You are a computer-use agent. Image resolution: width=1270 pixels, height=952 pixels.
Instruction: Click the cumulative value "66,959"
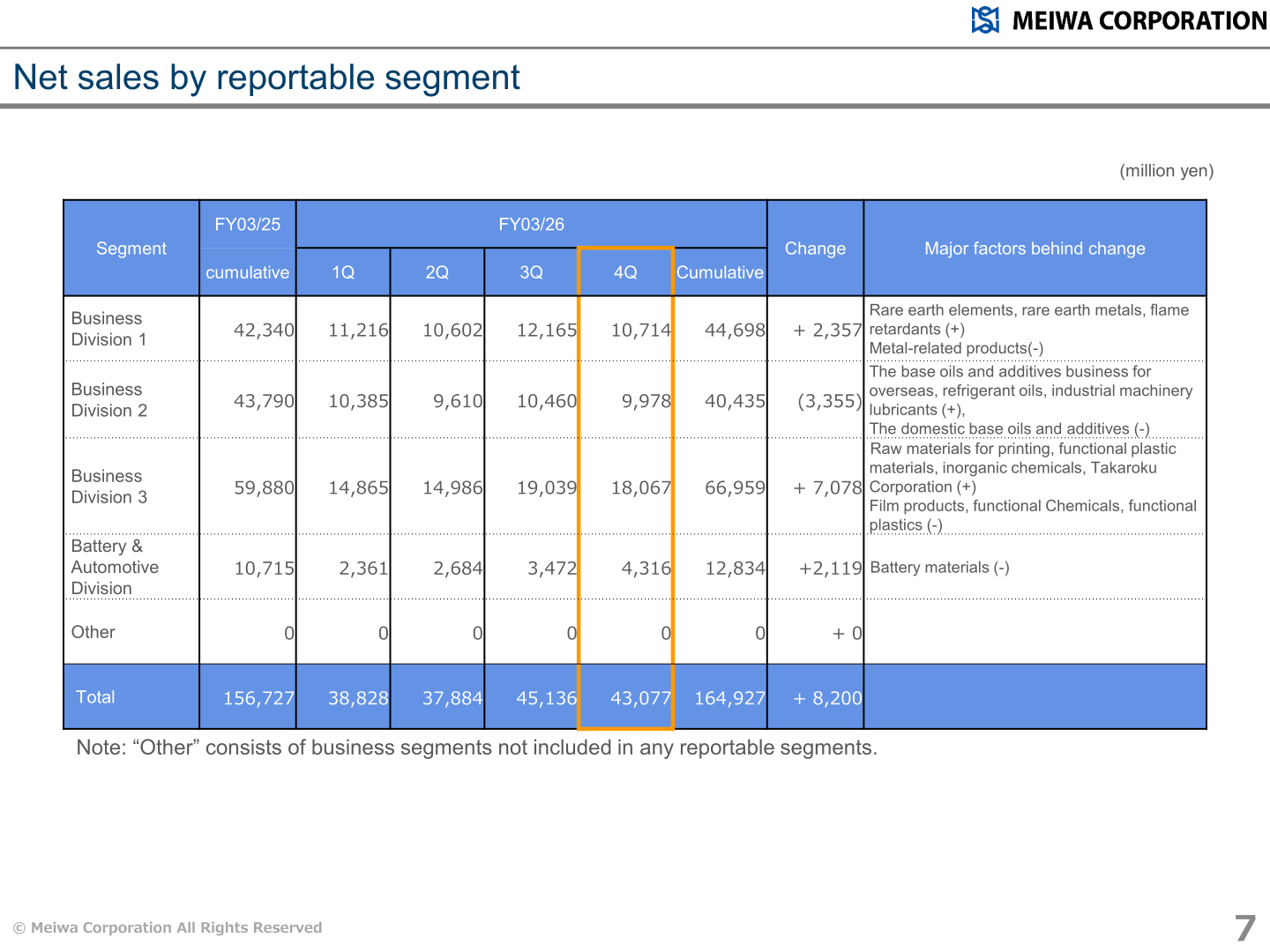736,488
